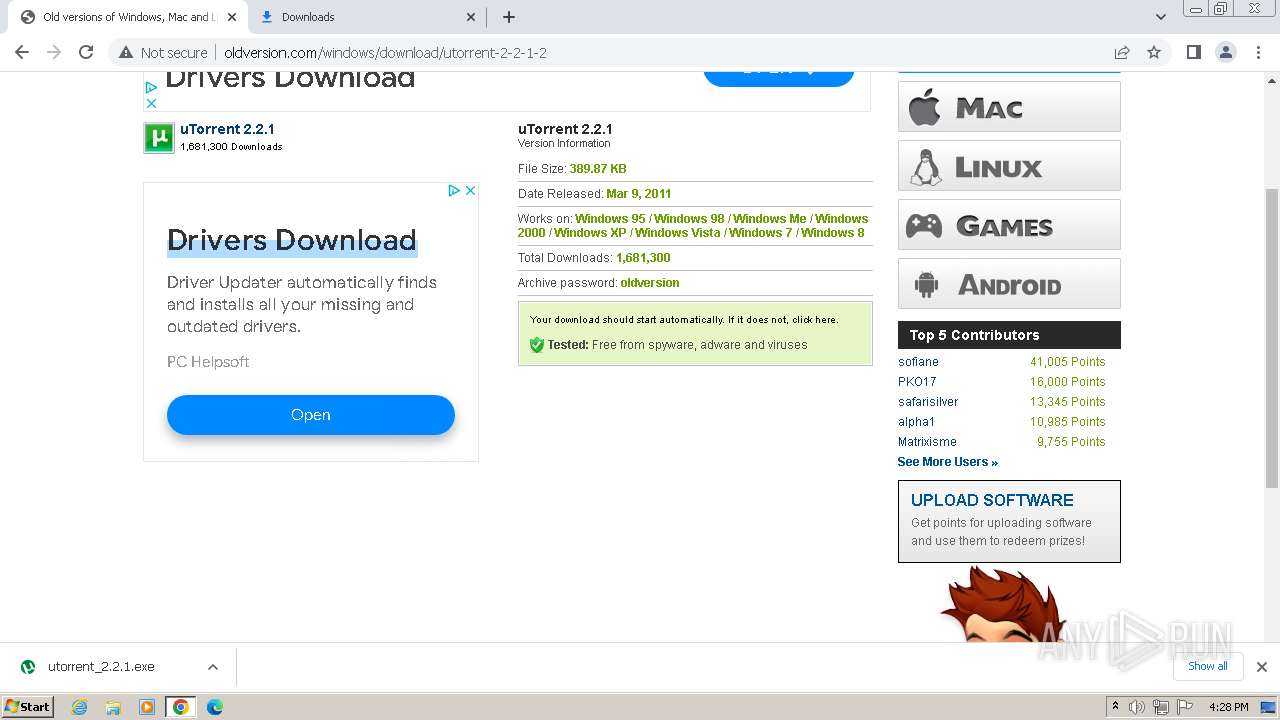Close the Old versions tab
Image resolution: width=1280 pixels, height=720 pixels.
coord(232,17)
